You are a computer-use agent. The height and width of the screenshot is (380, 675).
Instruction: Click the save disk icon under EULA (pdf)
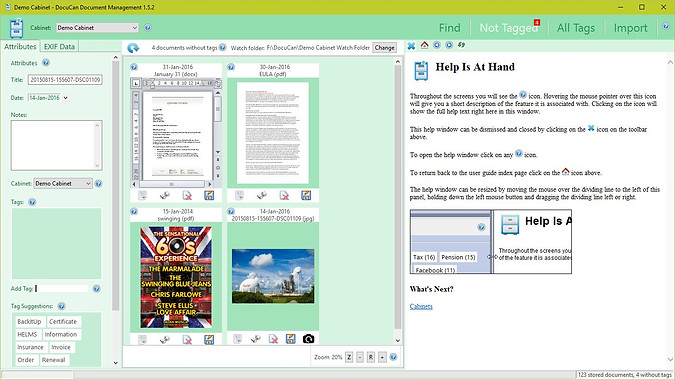pos(306,195)
